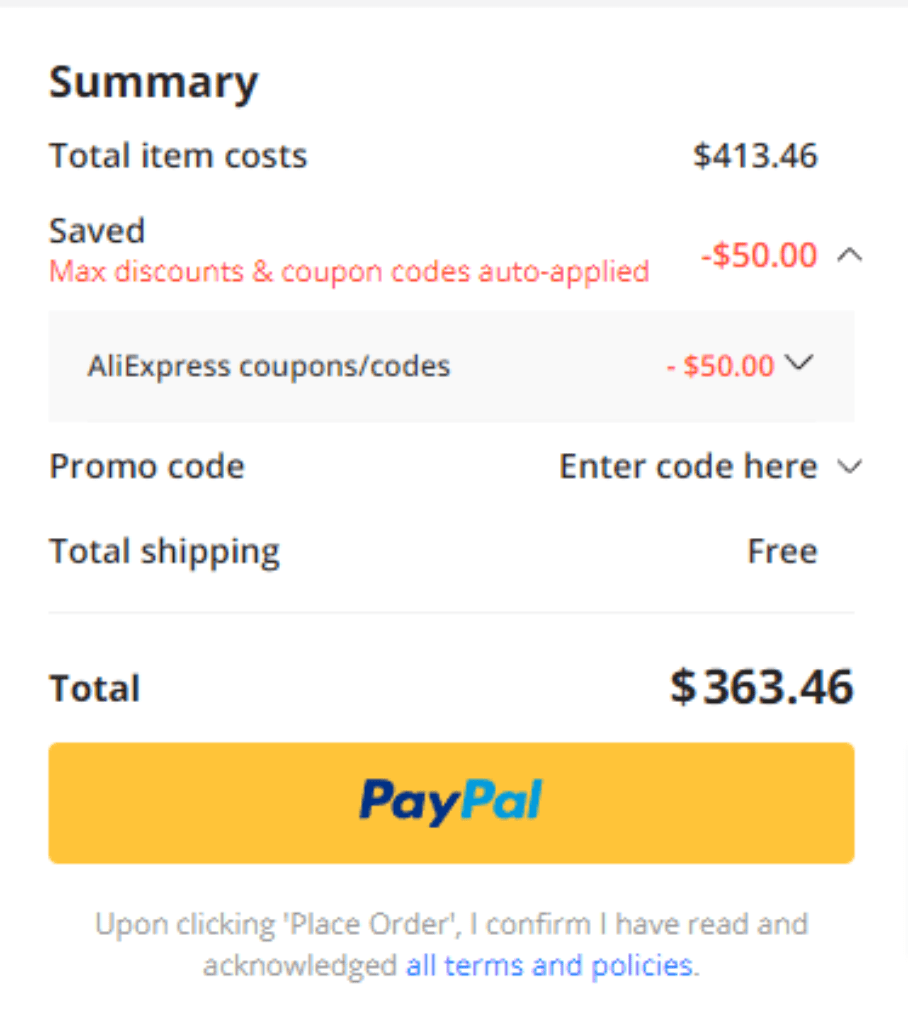This screenshot has height=1024, width=908.
Task: Collapse the Saved section up chevron
Action: [x=850, y=255]
